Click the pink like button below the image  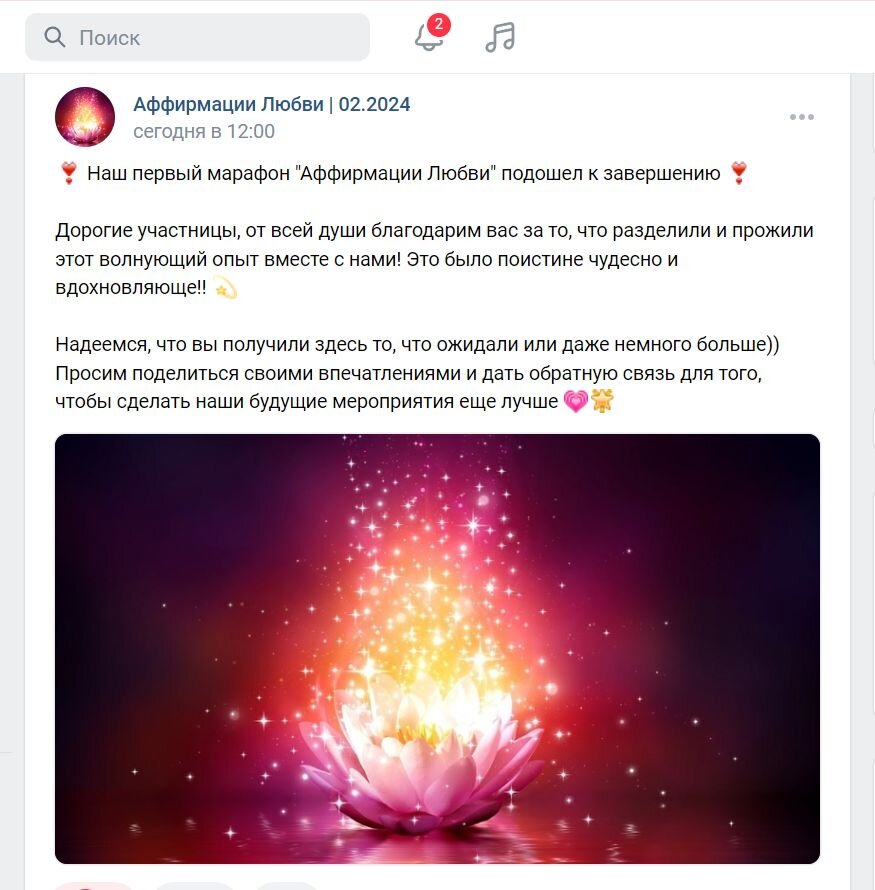[94, 886]
